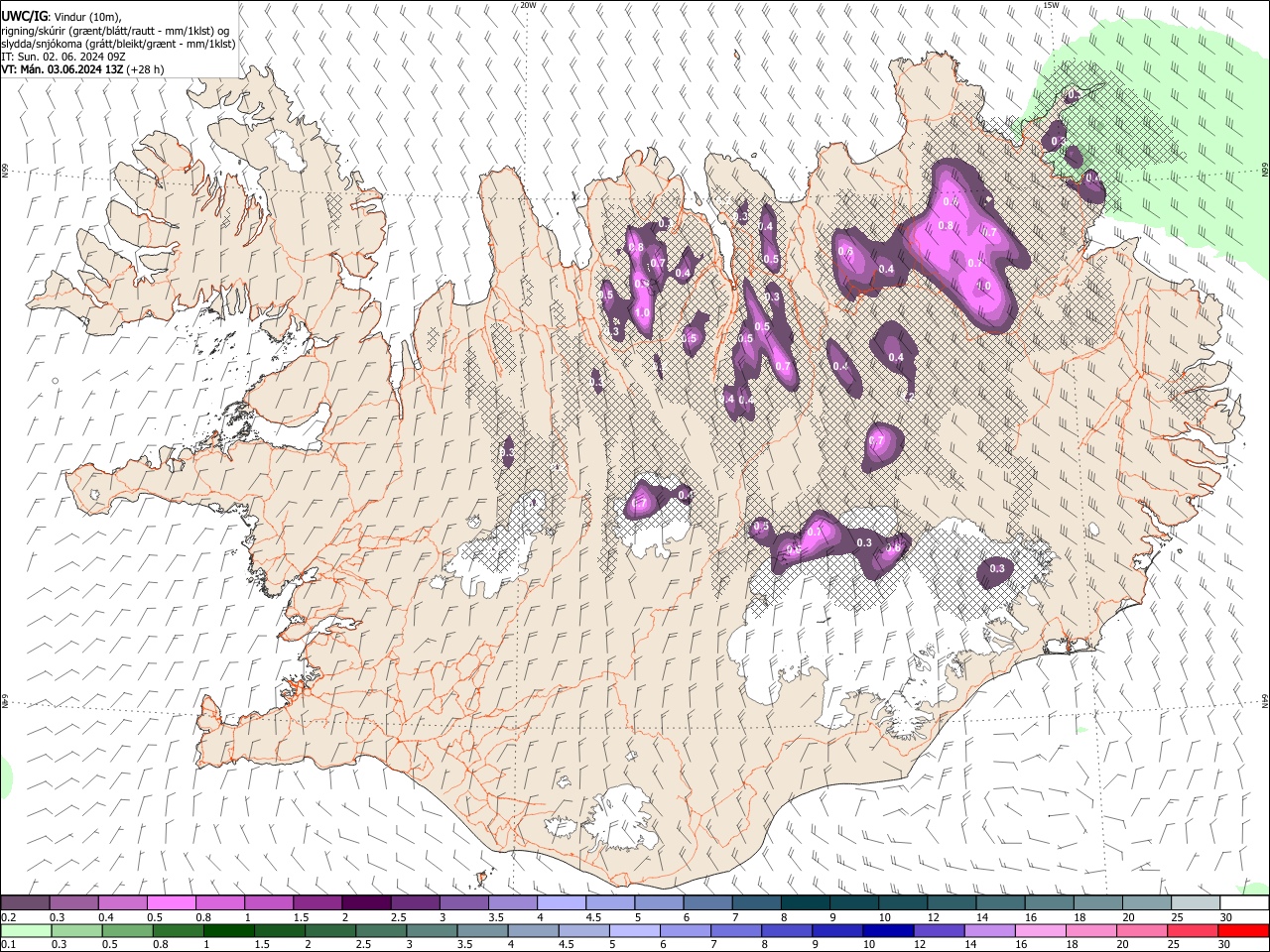The image size is (1270, 952).
Task: Click the 0.3 value in the isolated southeast blob
Action: (x=997, y=568)
